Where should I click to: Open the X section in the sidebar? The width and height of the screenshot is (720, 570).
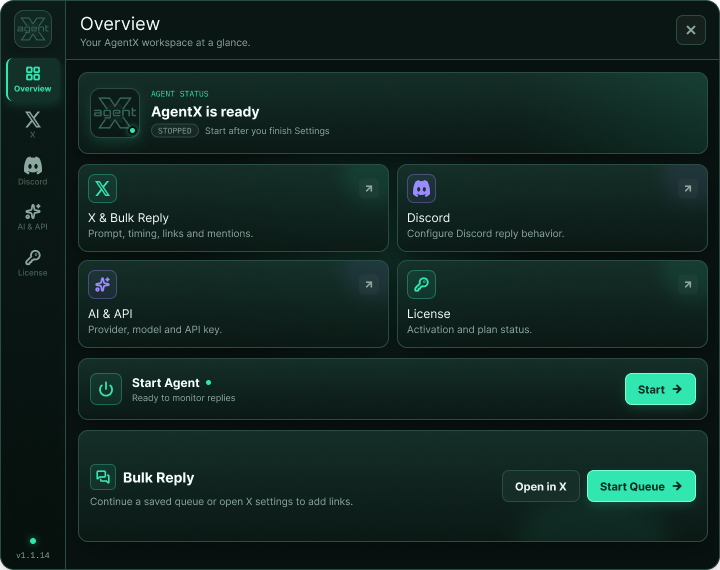33,124
